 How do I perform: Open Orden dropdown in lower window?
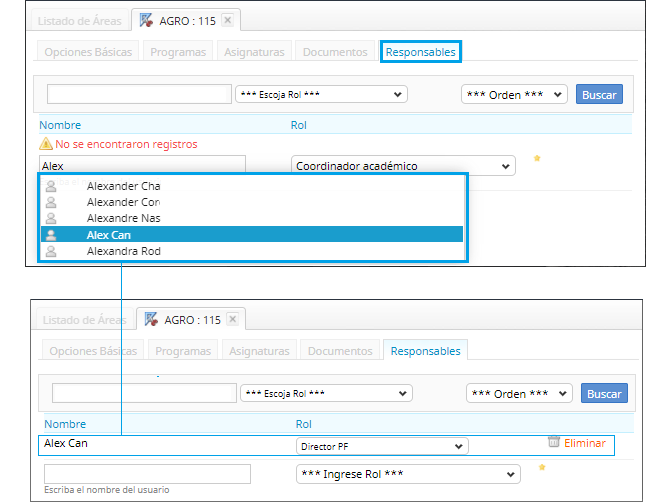(x=519, y=393)
